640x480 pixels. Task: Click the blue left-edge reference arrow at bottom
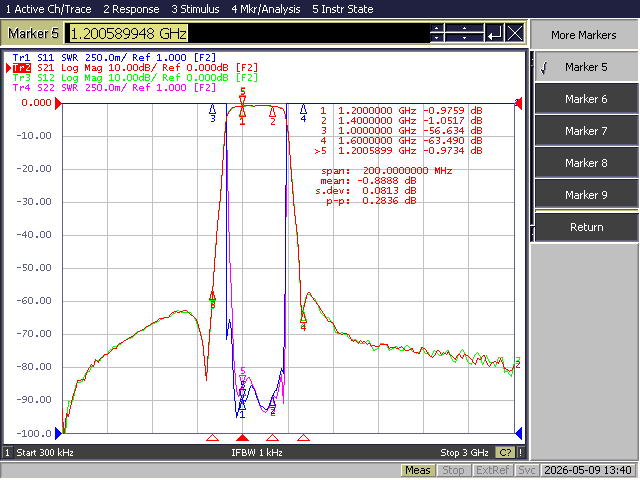[58, 433]
